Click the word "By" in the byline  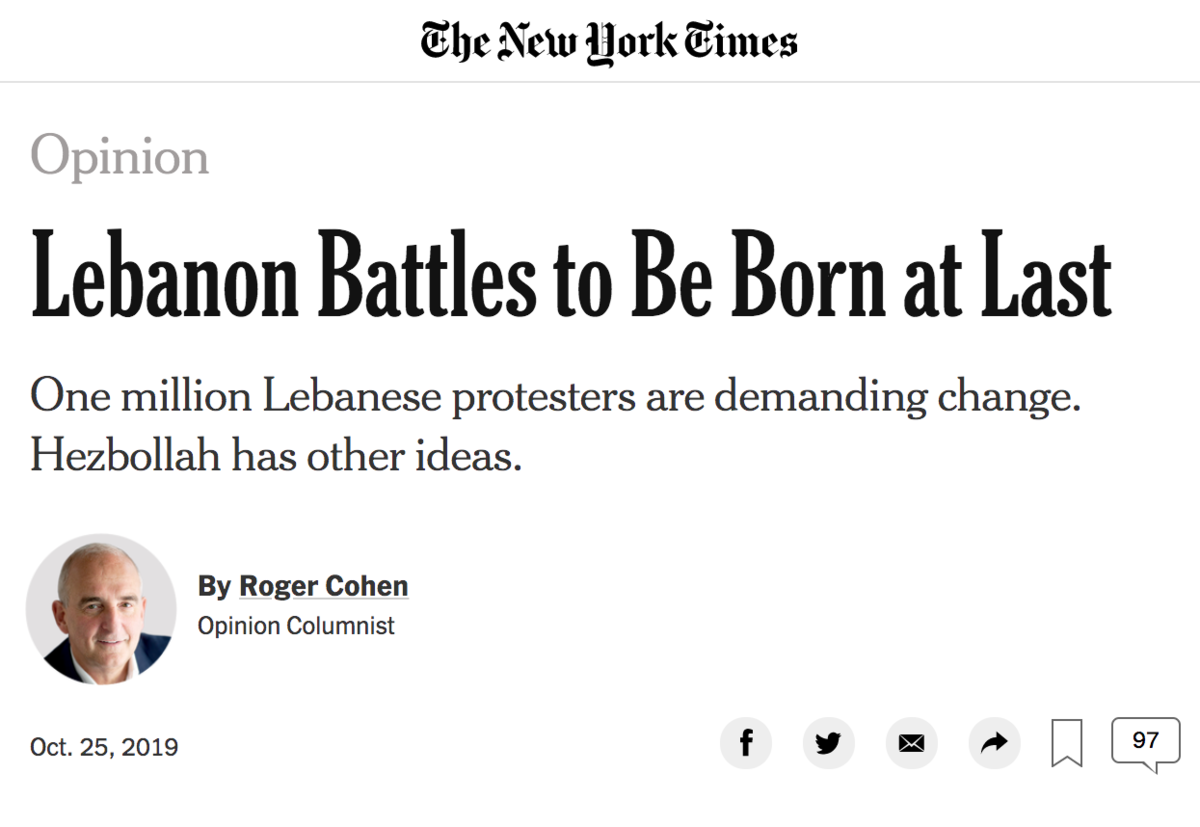click(214, 586)
